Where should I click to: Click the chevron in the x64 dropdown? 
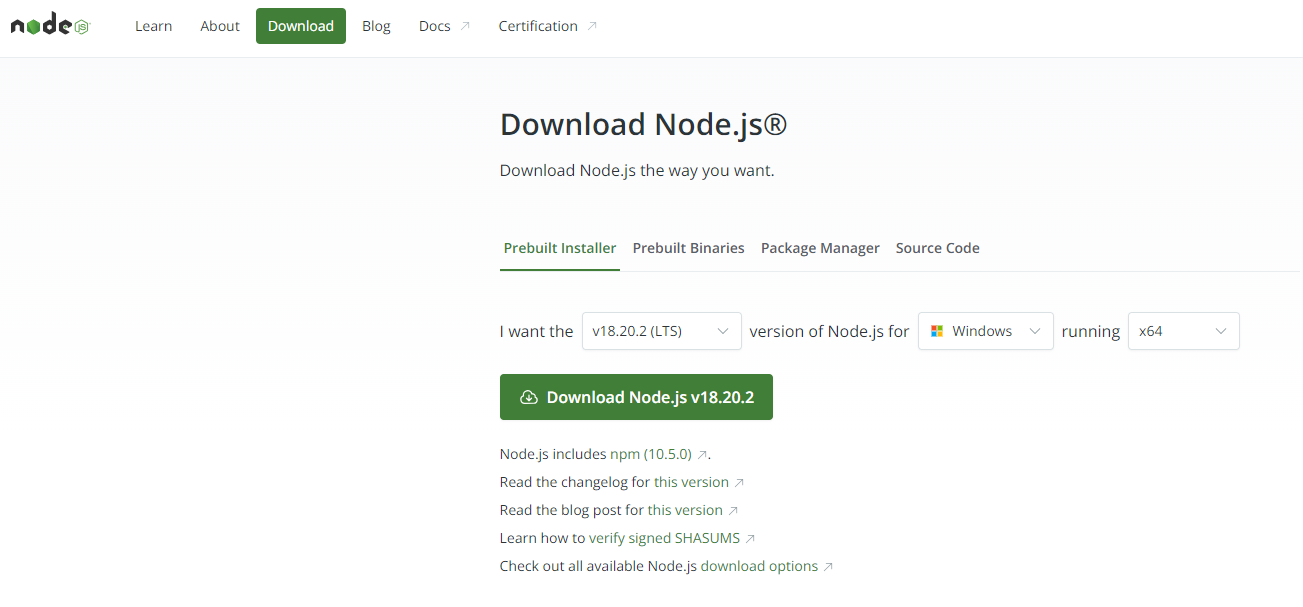pos(1220,331)
